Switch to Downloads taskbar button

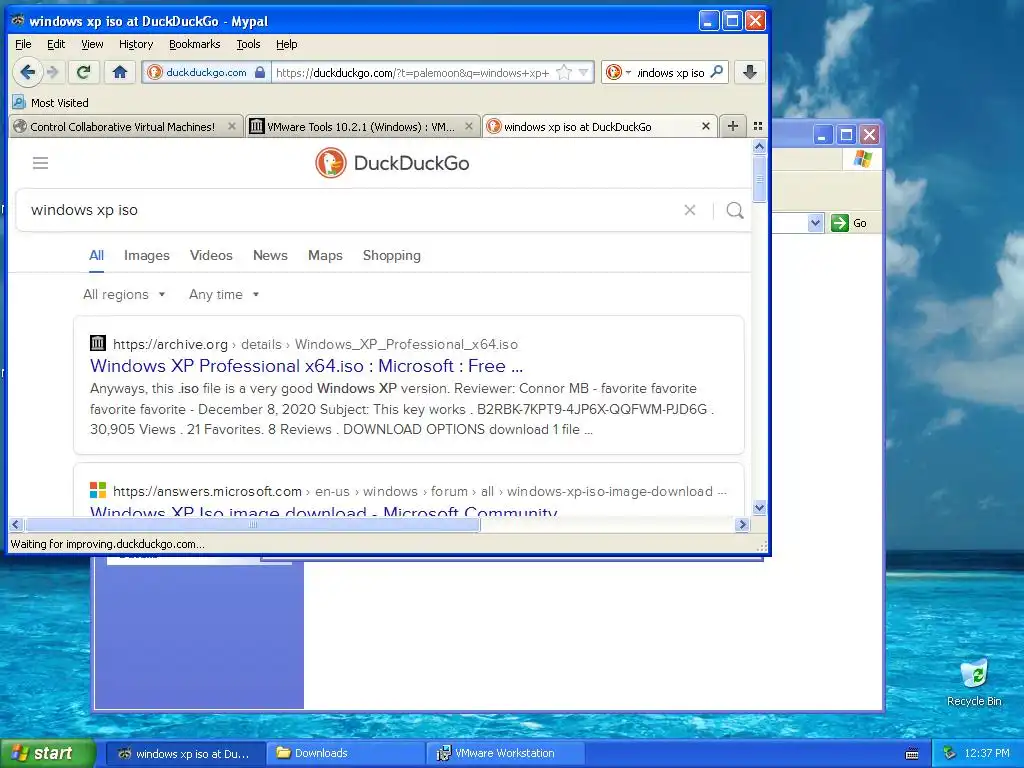(x=346, y=753)
